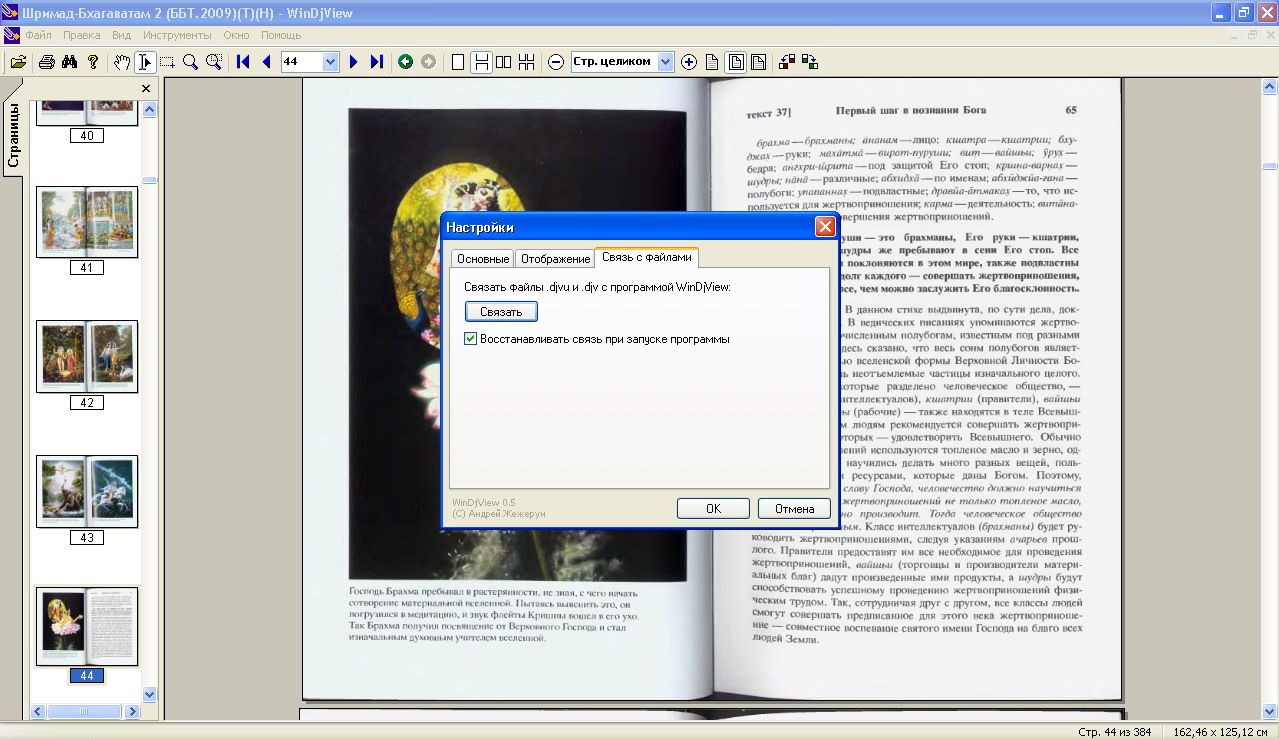The width and height of the screenshot is (1279, 739).
Task: Select the text selection cursor tool
Action: click(145, 62)
